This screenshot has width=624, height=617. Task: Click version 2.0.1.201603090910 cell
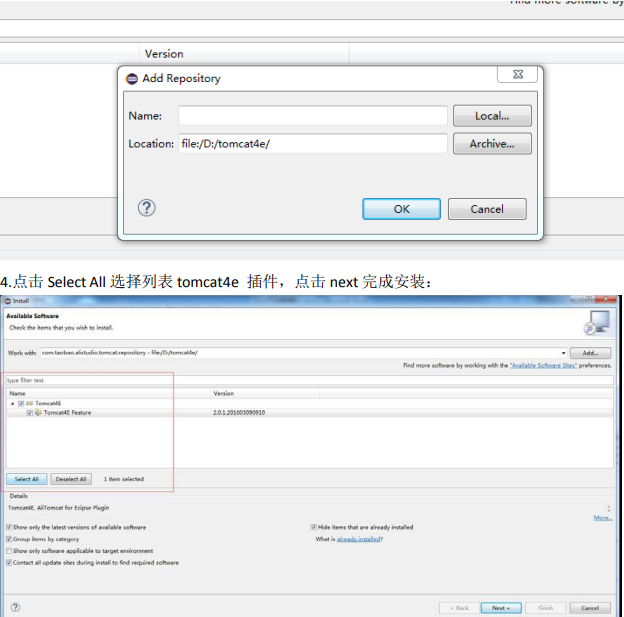point(239,413)
